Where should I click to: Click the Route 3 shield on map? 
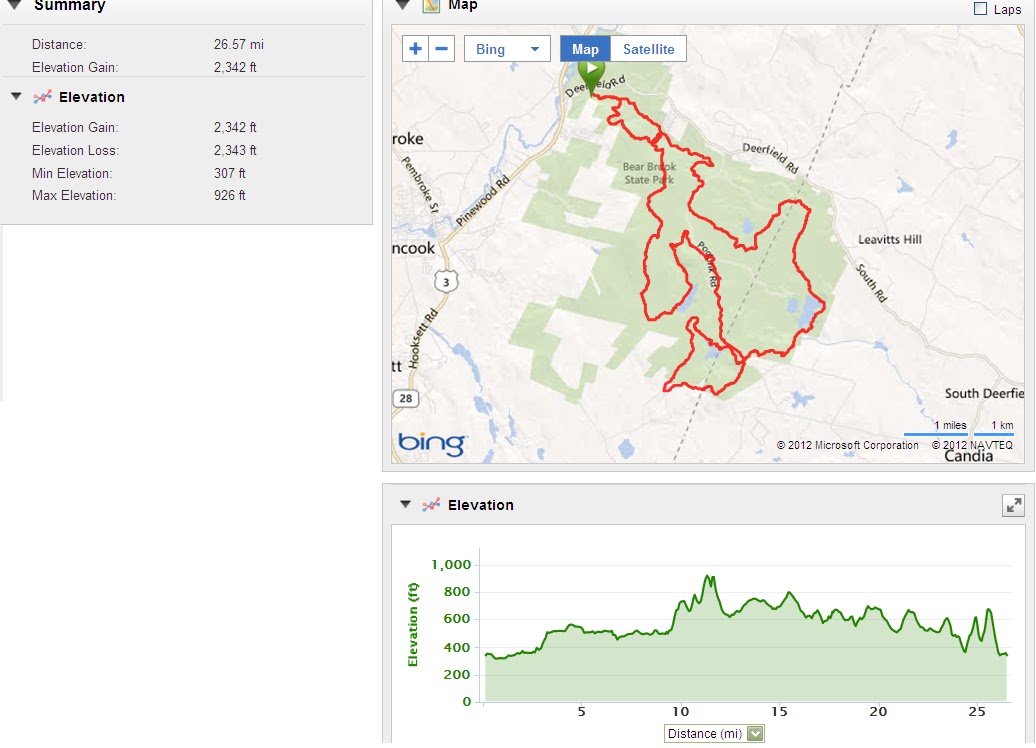click(447, 283)
